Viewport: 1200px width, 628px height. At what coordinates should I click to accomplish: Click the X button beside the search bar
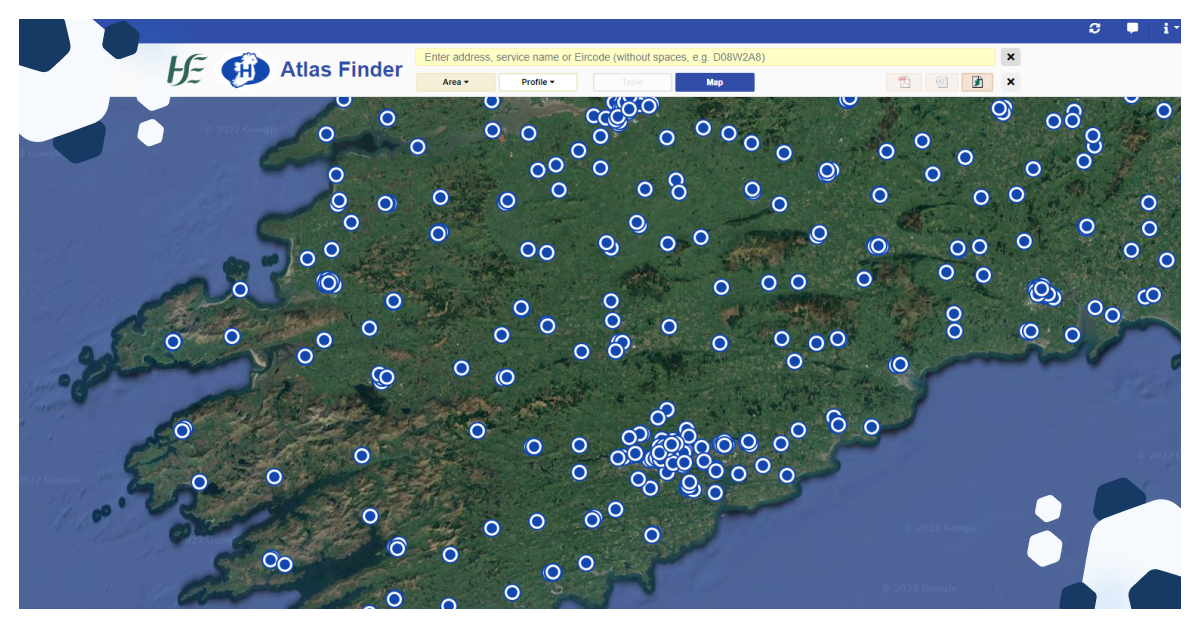[x=1010, y=57]
